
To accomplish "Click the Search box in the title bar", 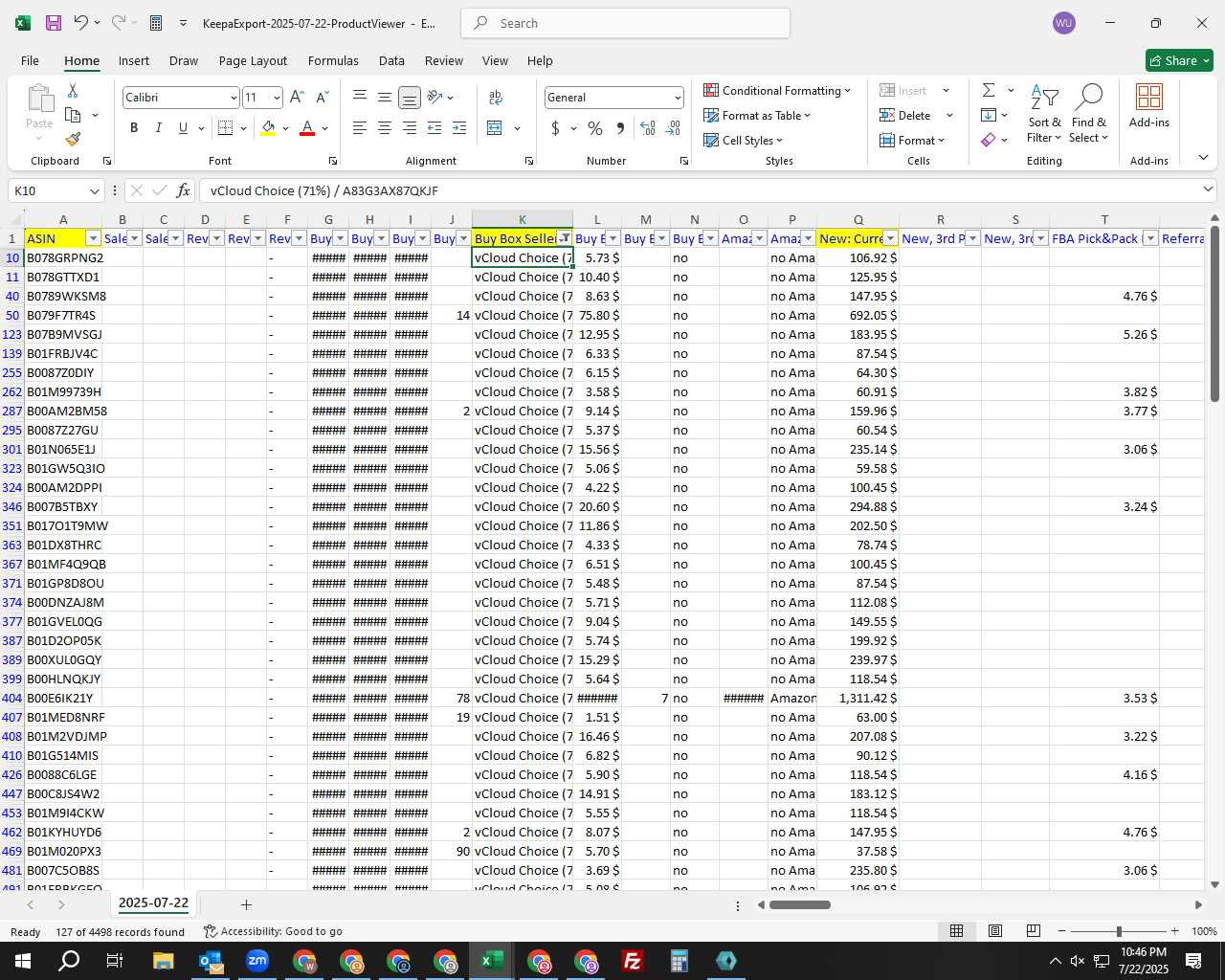I will (x=625, y=23).
